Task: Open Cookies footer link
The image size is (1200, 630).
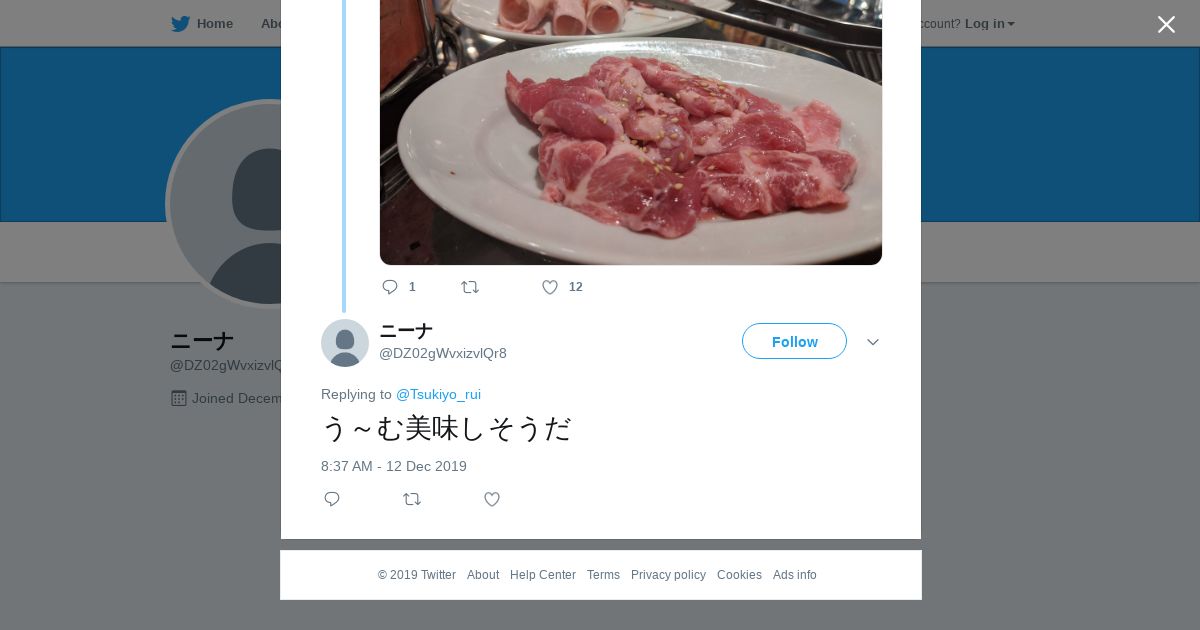Action: pos(739,575)
